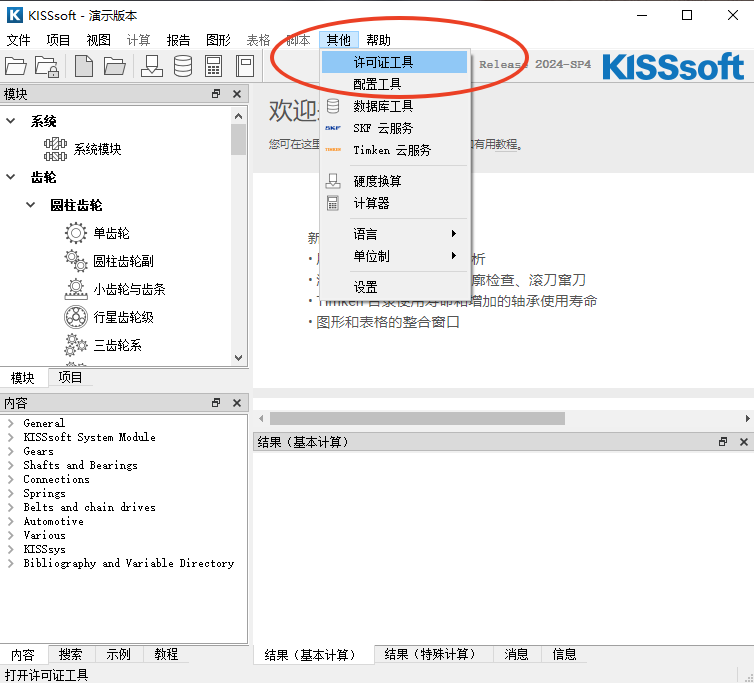Screen dimensions: 754x683
Task: Open the 报告 menu
Action: (x=178, y=40)
